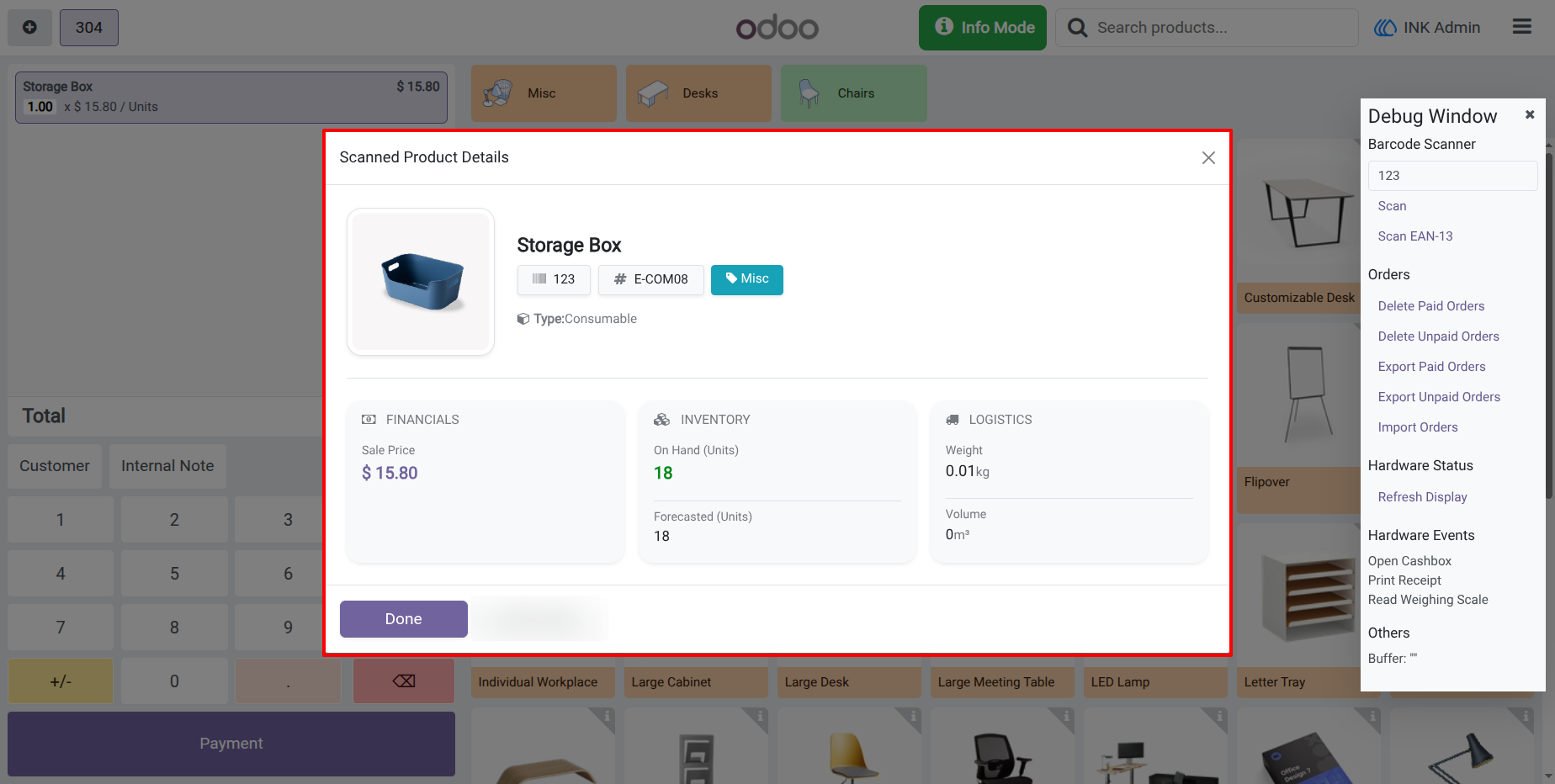Image resolution: width=1555 pixels, height=784 pixels.
Task: Click the Done button
Action: (x=404, y=619)
